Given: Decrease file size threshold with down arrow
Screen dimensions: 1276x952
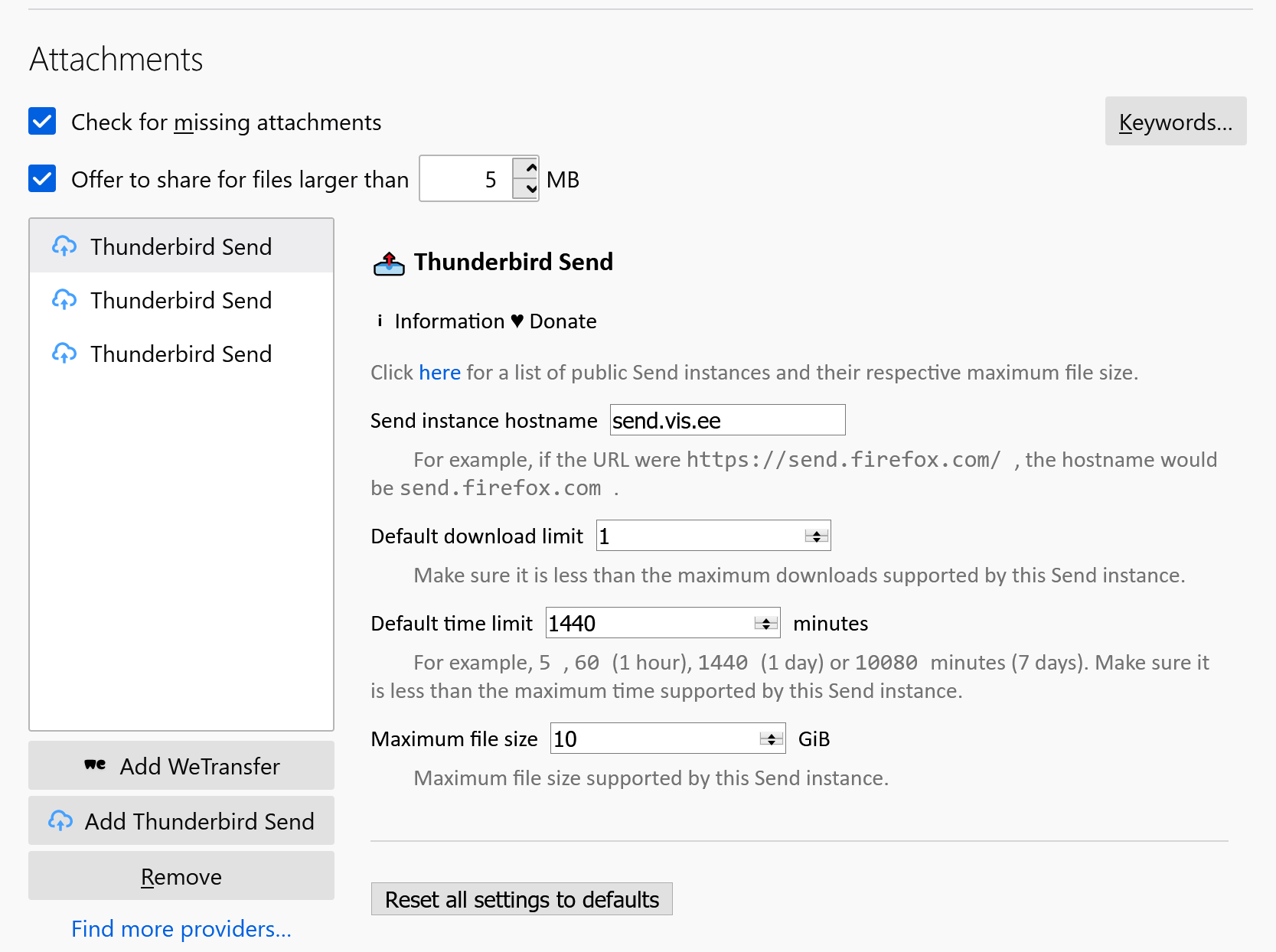Looking at the screenshot, I should [526, 188].
